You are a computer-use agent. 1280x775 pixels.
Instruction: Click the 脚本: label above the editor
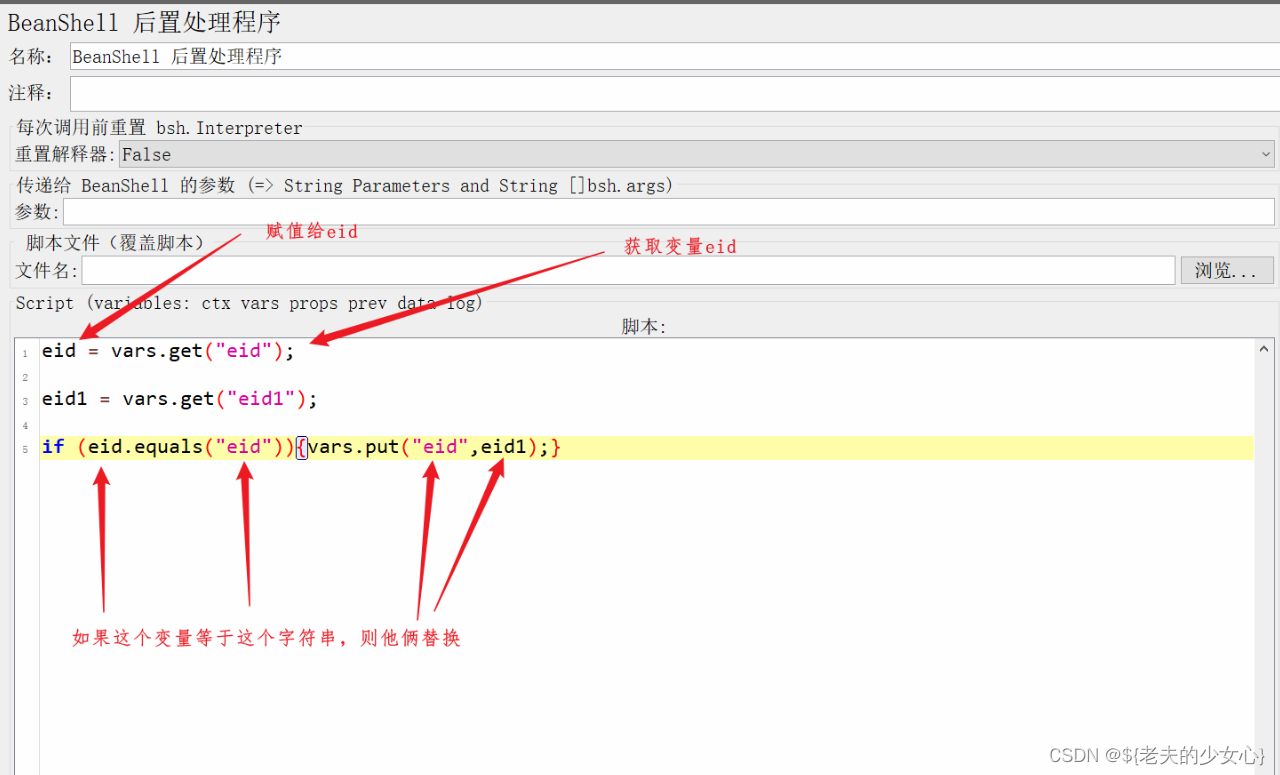coord(644,327)
